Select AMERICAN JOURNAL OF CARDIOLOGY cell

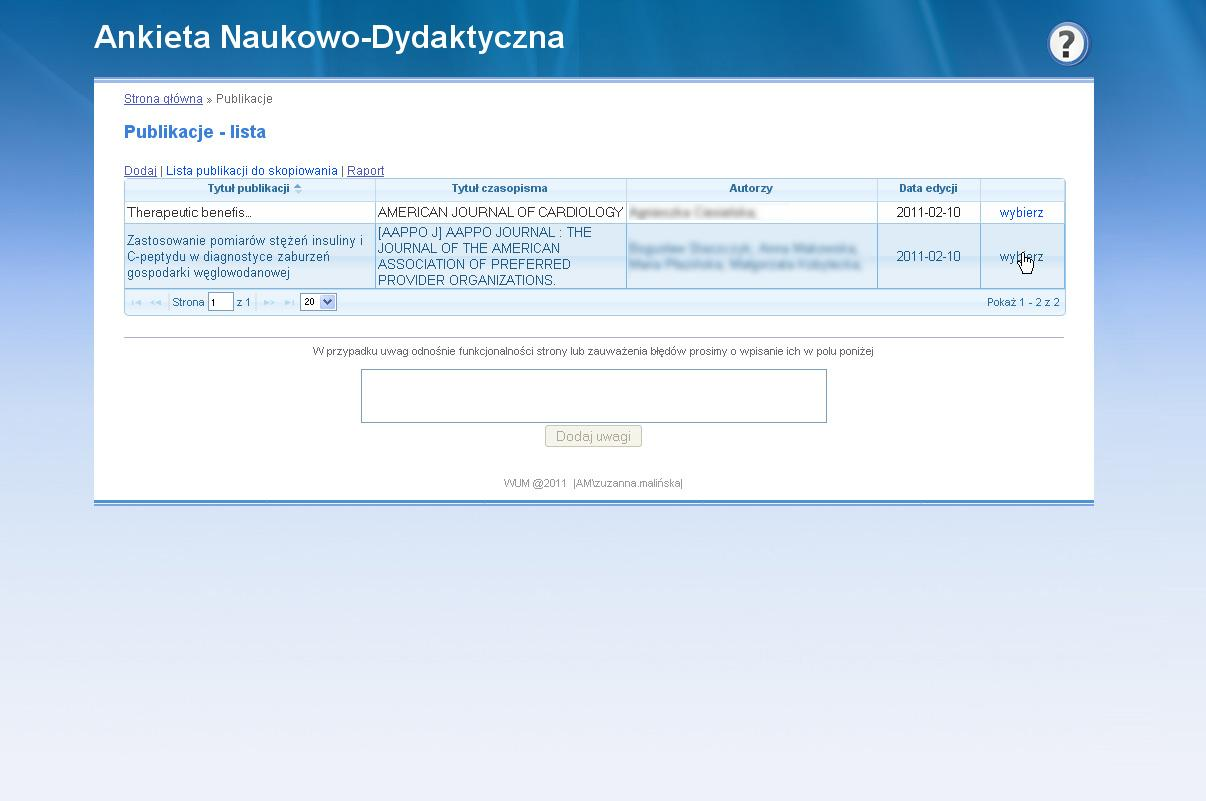[501, 213]
